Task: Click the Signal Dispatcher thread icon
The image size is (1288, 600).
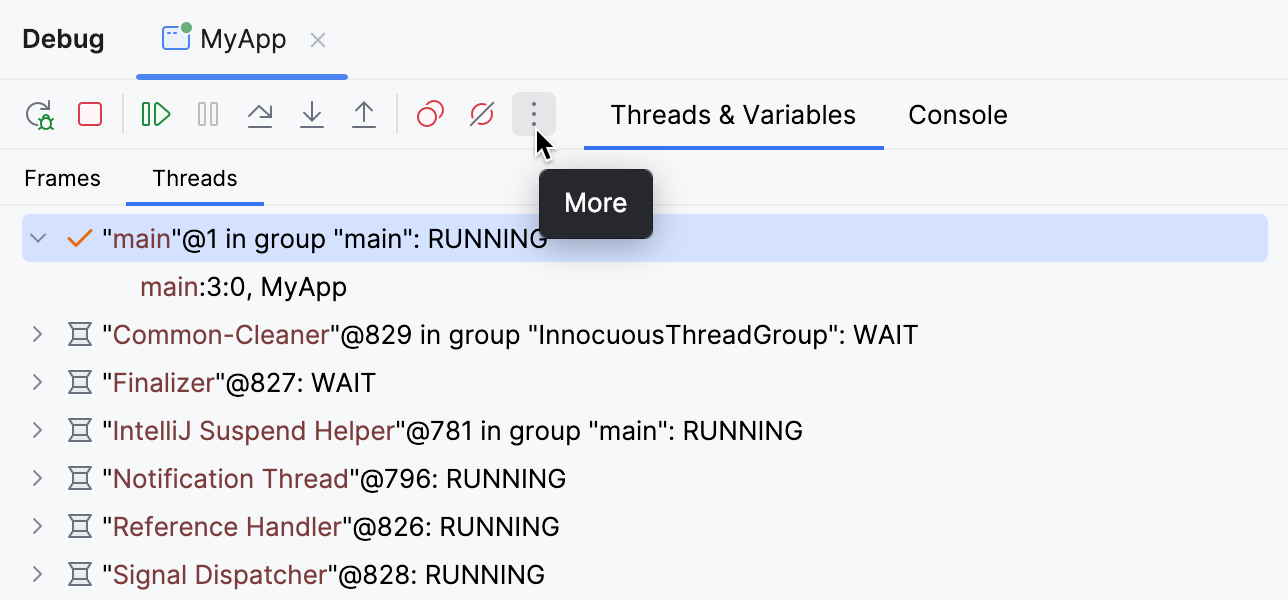Action: (x=79, y=574)
